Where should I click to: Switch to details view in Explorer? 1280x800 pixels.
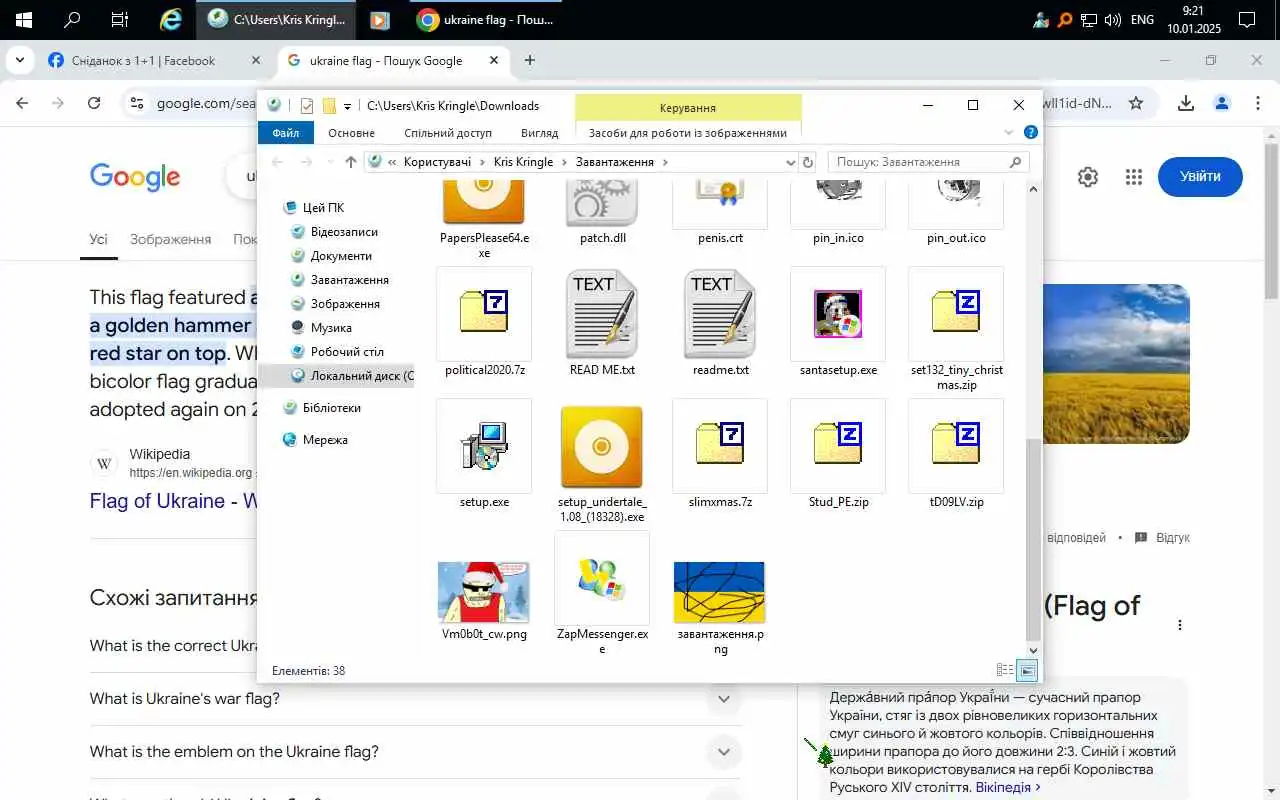point(1004,670)
